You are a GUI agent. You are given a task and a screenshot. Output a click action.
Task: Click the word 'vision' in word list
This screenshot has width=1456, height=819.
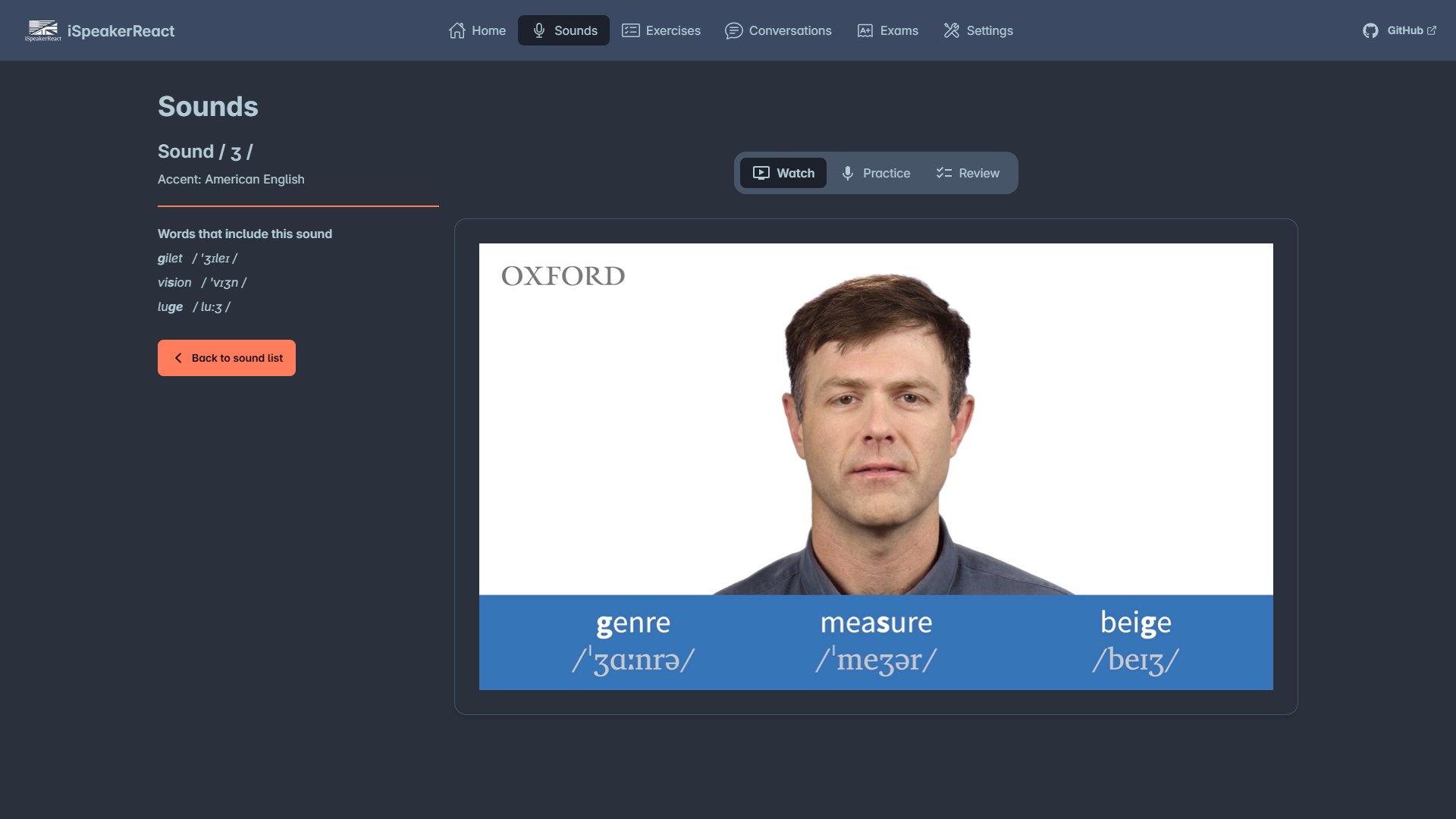click(x=174, y=282)
